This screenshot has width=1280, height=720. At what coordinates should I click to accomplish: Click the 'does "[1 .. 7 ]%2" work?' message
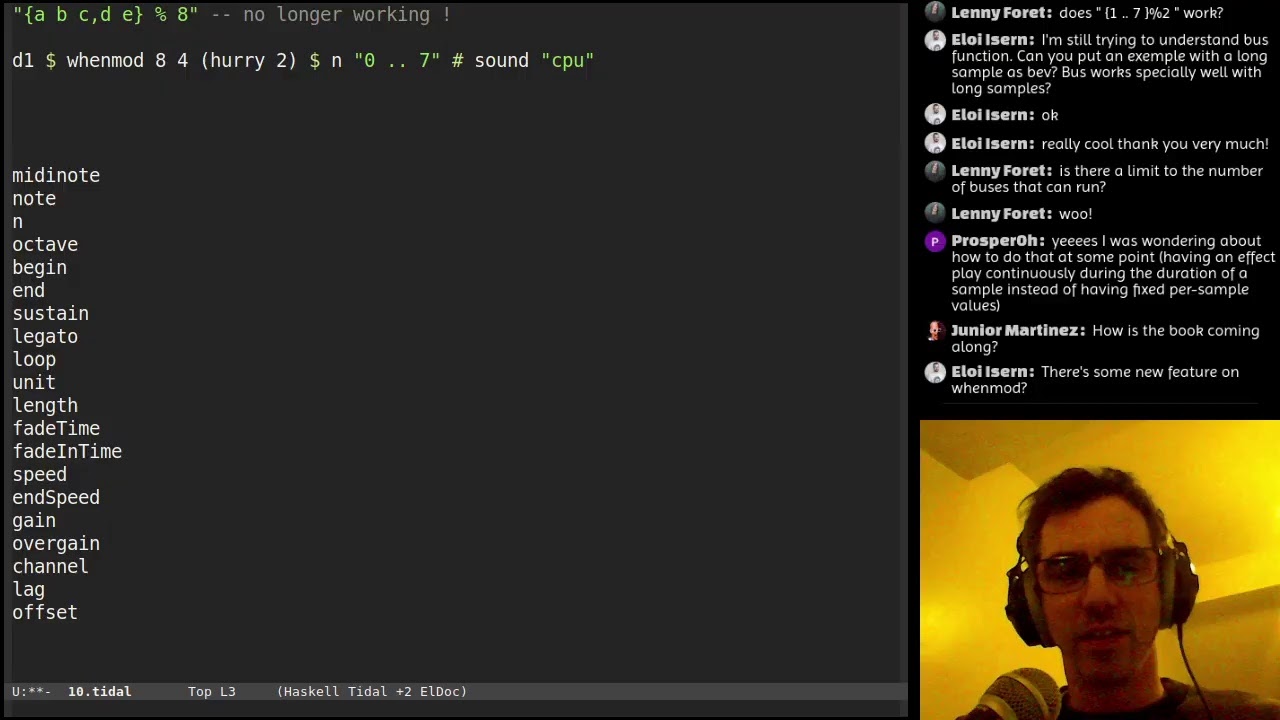tap(1141, 13)
